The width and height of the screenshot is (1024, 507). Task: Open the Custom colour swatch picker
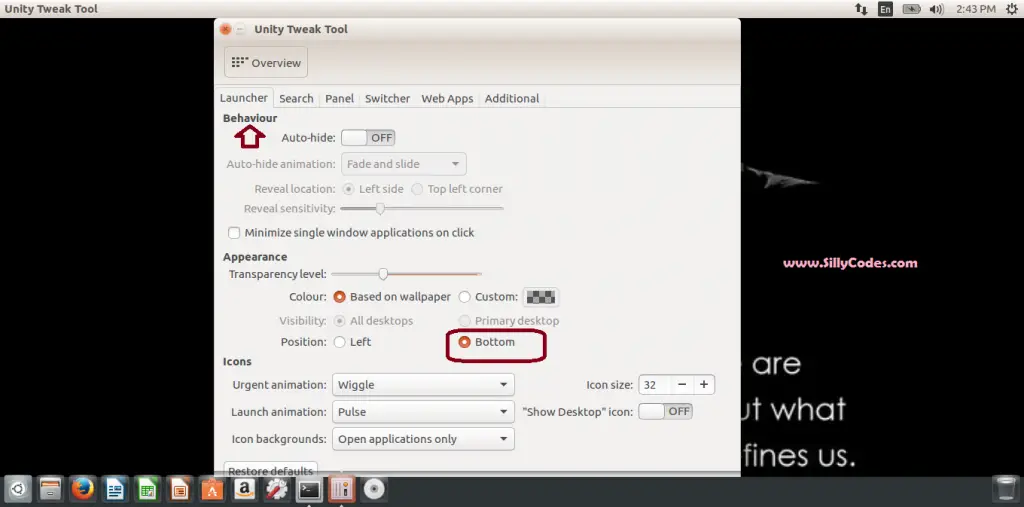point(541,297)
